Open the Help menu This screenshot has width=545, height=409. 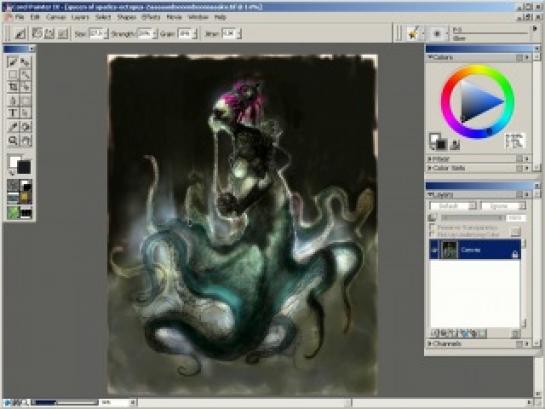[220, 17]
